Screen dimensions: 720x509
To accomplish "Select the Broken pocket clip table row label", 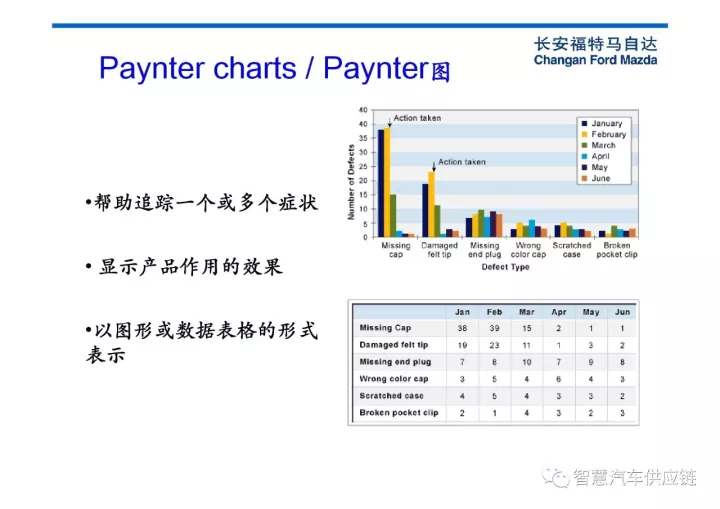I will (x=399, y=412).
